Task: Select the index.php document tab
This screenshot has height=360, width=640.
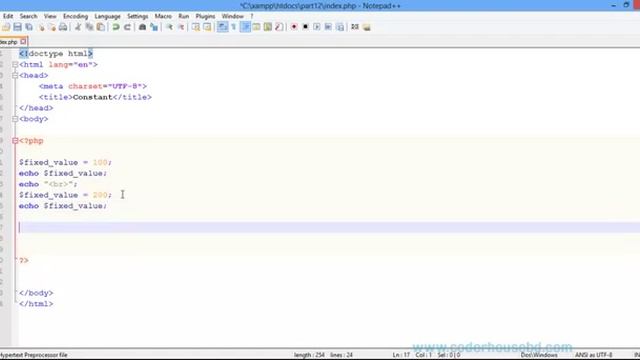Action: (x=9, y=42)
